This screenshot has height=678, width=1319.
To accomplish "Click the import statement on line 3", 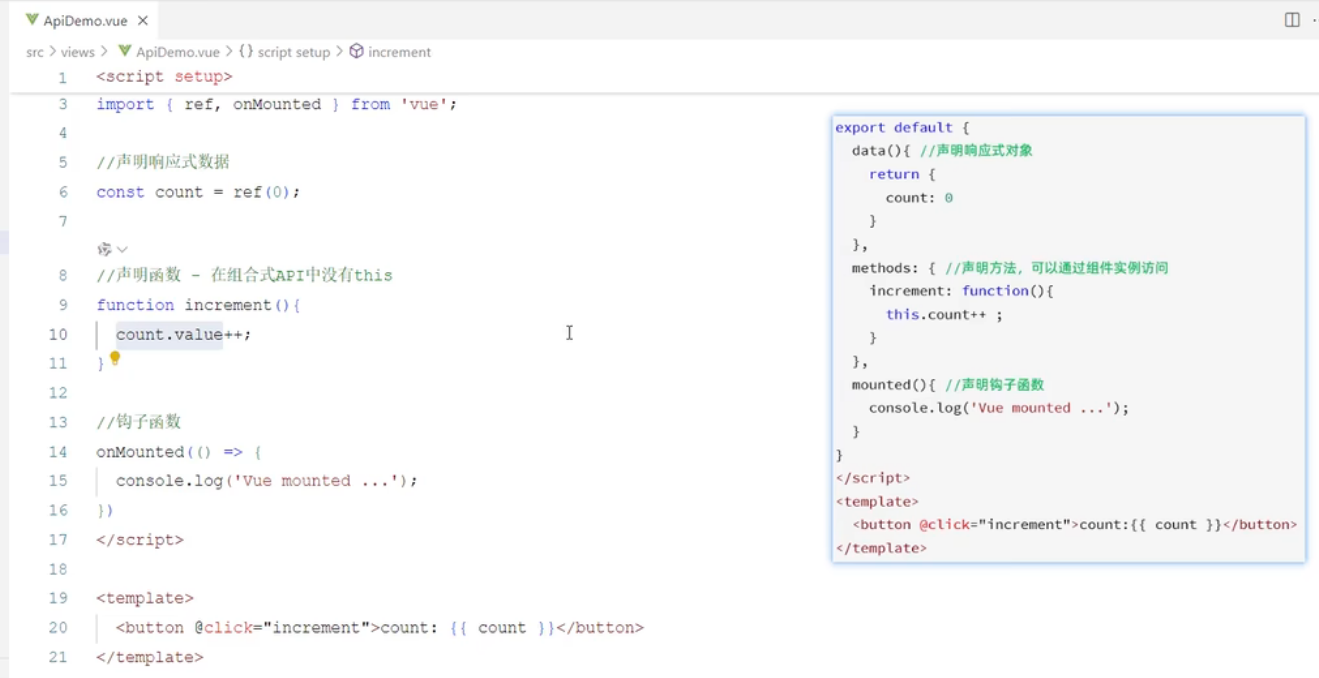I will (x=276, y=104).
